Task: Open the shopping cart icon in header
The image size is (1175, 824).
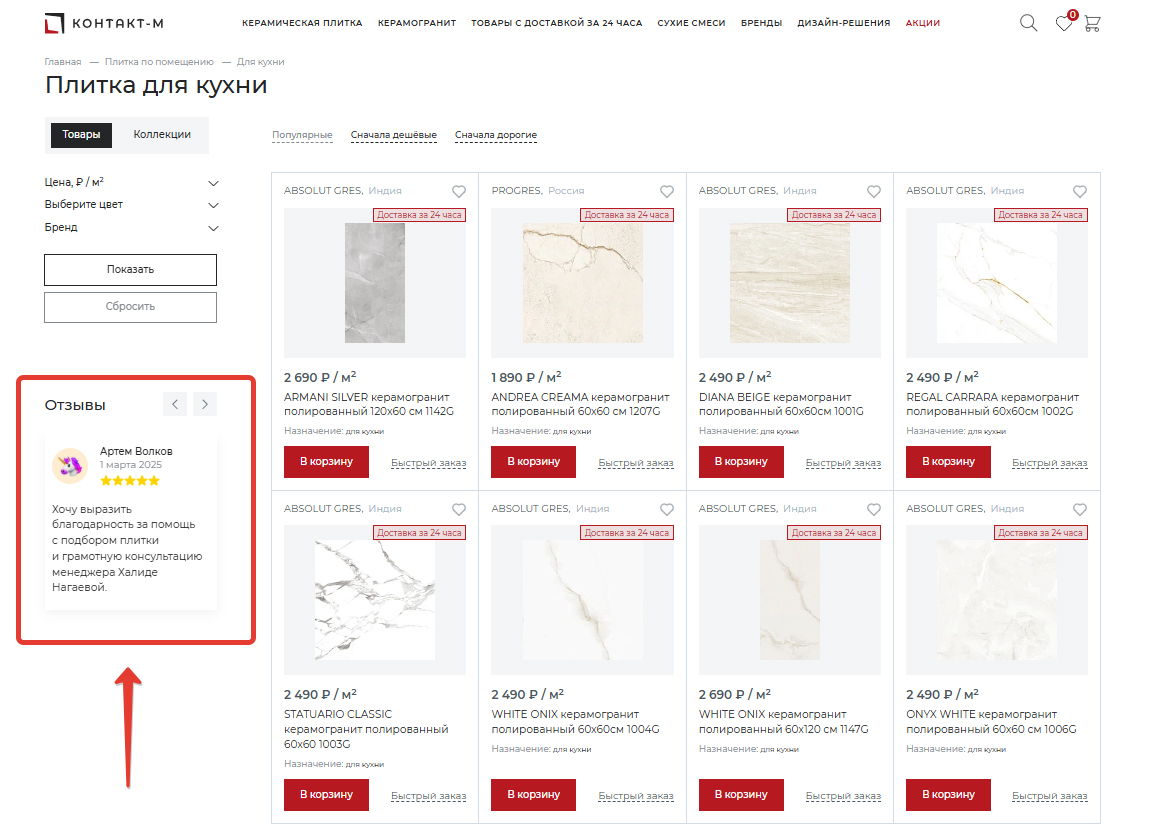Action: tap(1092, 24)
